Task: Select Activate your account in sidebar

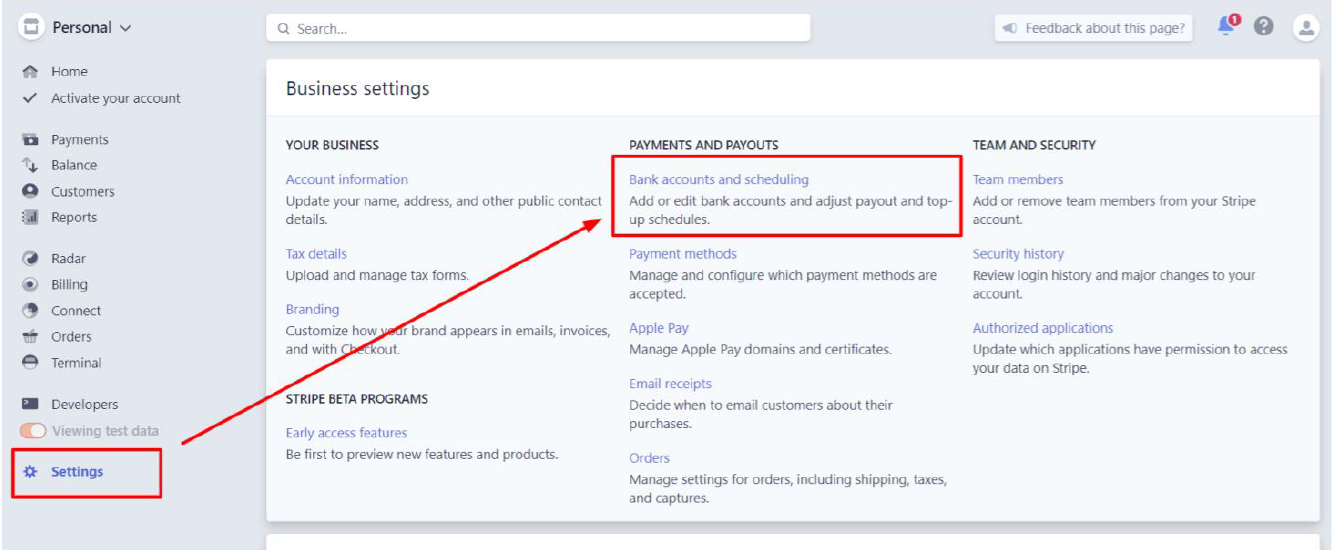Action: click(116, 98)
